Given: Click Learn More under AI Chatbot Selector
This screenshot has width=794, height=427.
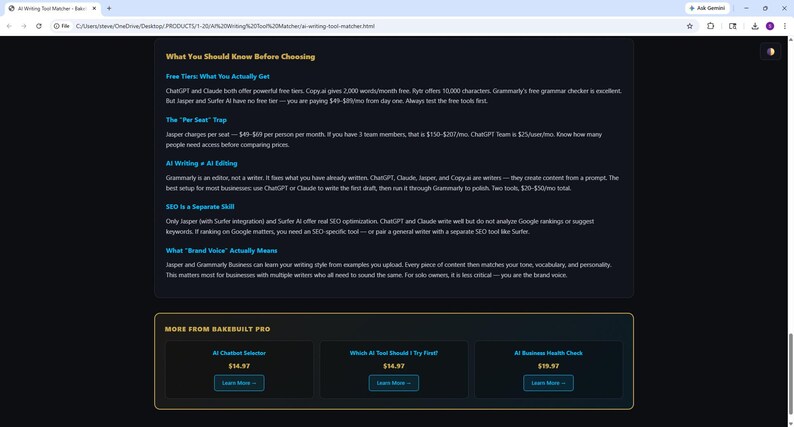Looking at the screenshot, I should (239, 383).
